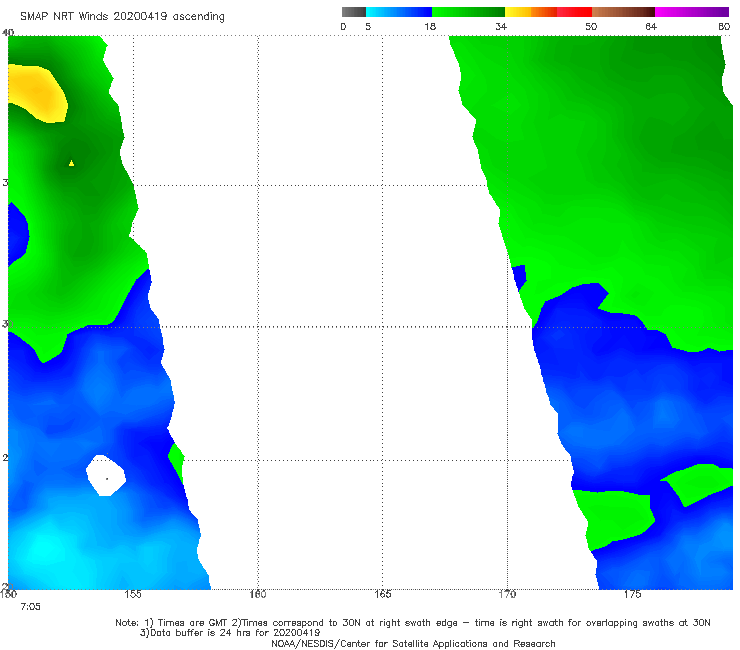This screenshot has height=650, width=740.
Task: Click the color bar label '34'
Action: (x=501, y=27)
